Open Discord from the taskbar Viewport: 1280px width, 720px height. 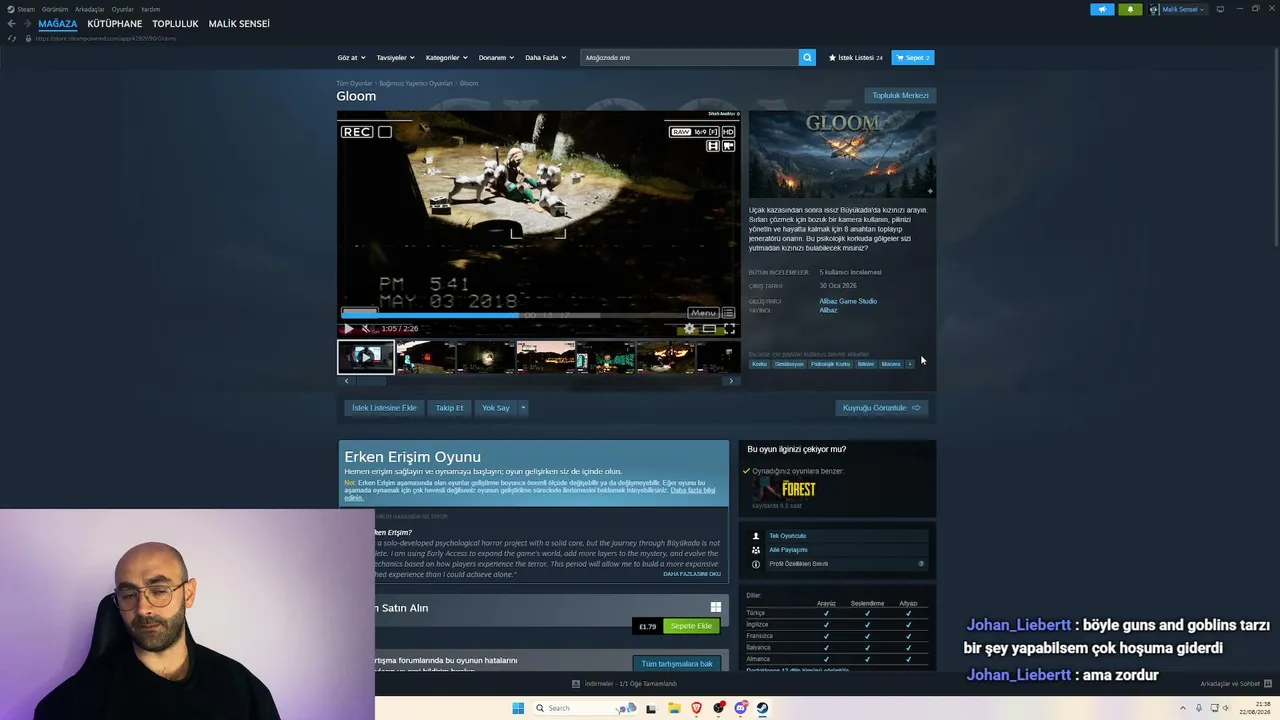[740, 708]
